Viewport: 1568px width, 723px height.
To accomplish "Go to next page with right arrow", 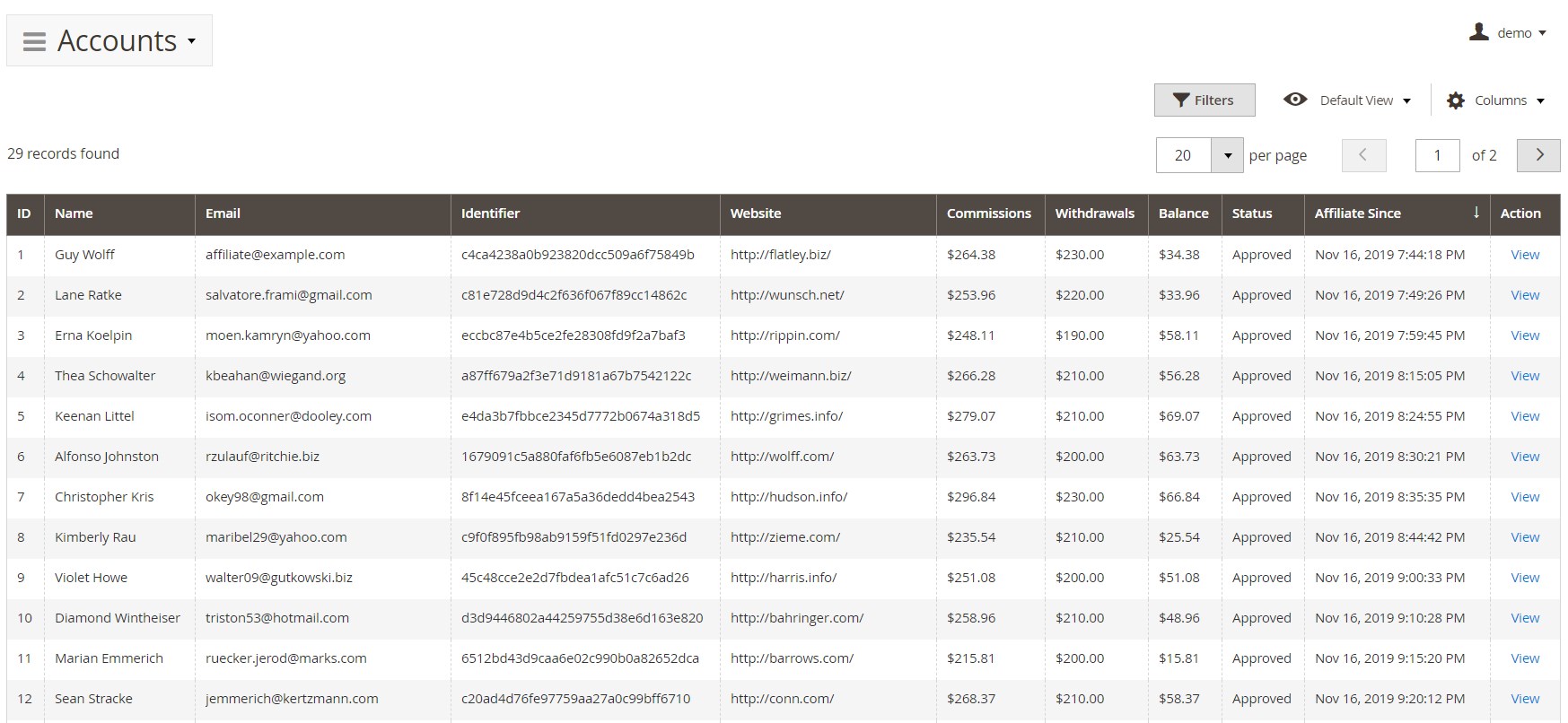I will pyautogui.click(x=1538, y=155).
